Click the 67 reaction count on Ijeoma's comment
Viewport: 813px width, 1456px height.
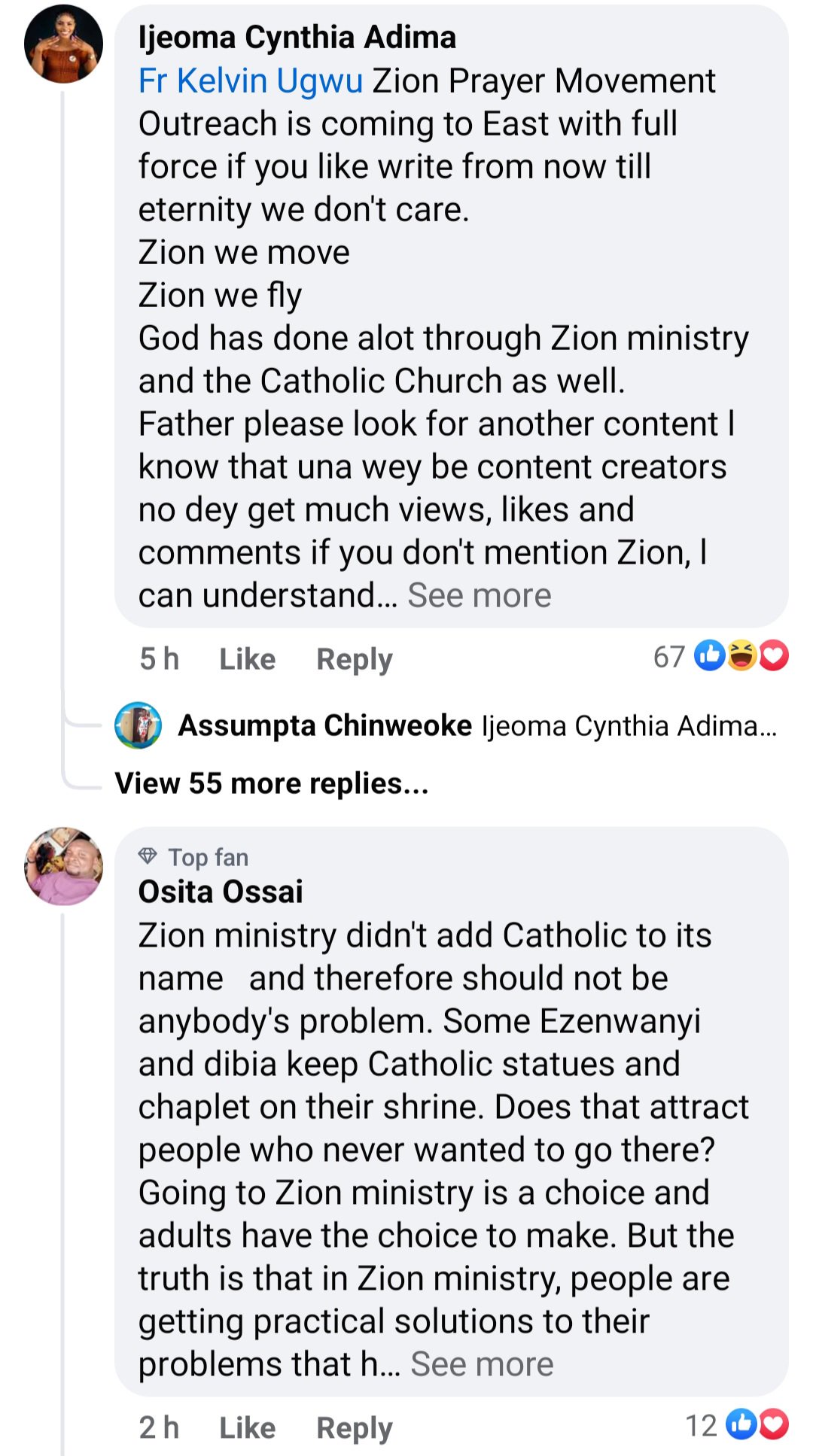coord(668,656)
